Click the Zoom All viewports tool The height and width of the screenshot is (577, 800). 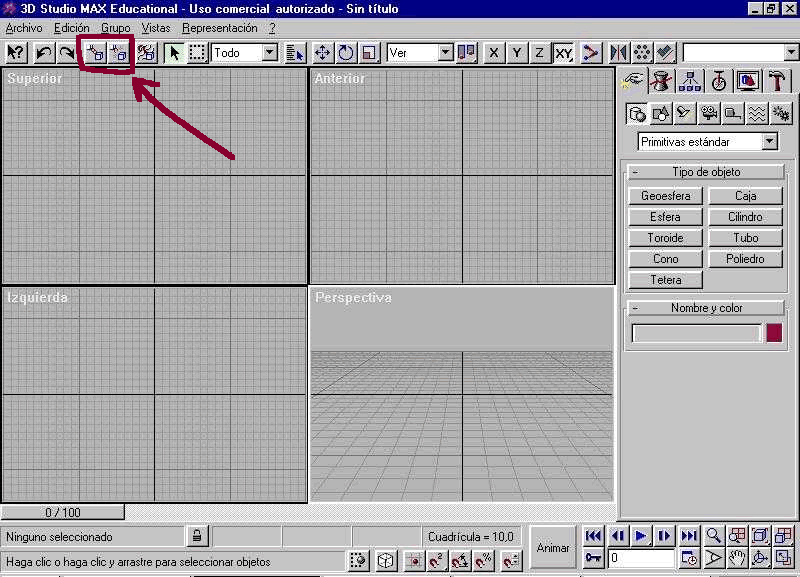pyautogui.click(x=737, y=536)
